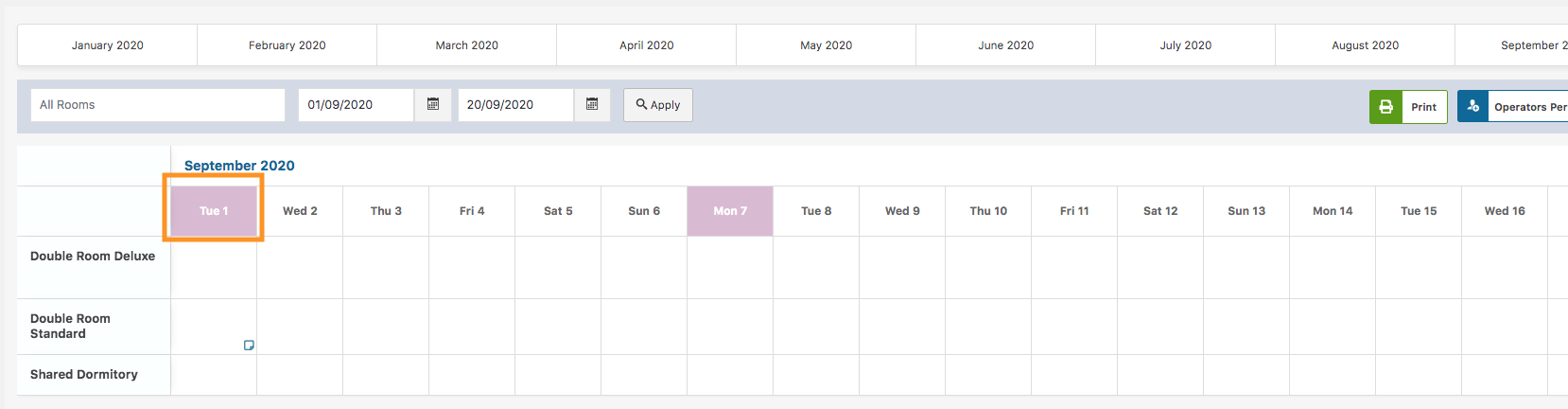Click the start date field 01/09/2020
The height and width of the screenshot is (409, 1568).
[356, 105]
